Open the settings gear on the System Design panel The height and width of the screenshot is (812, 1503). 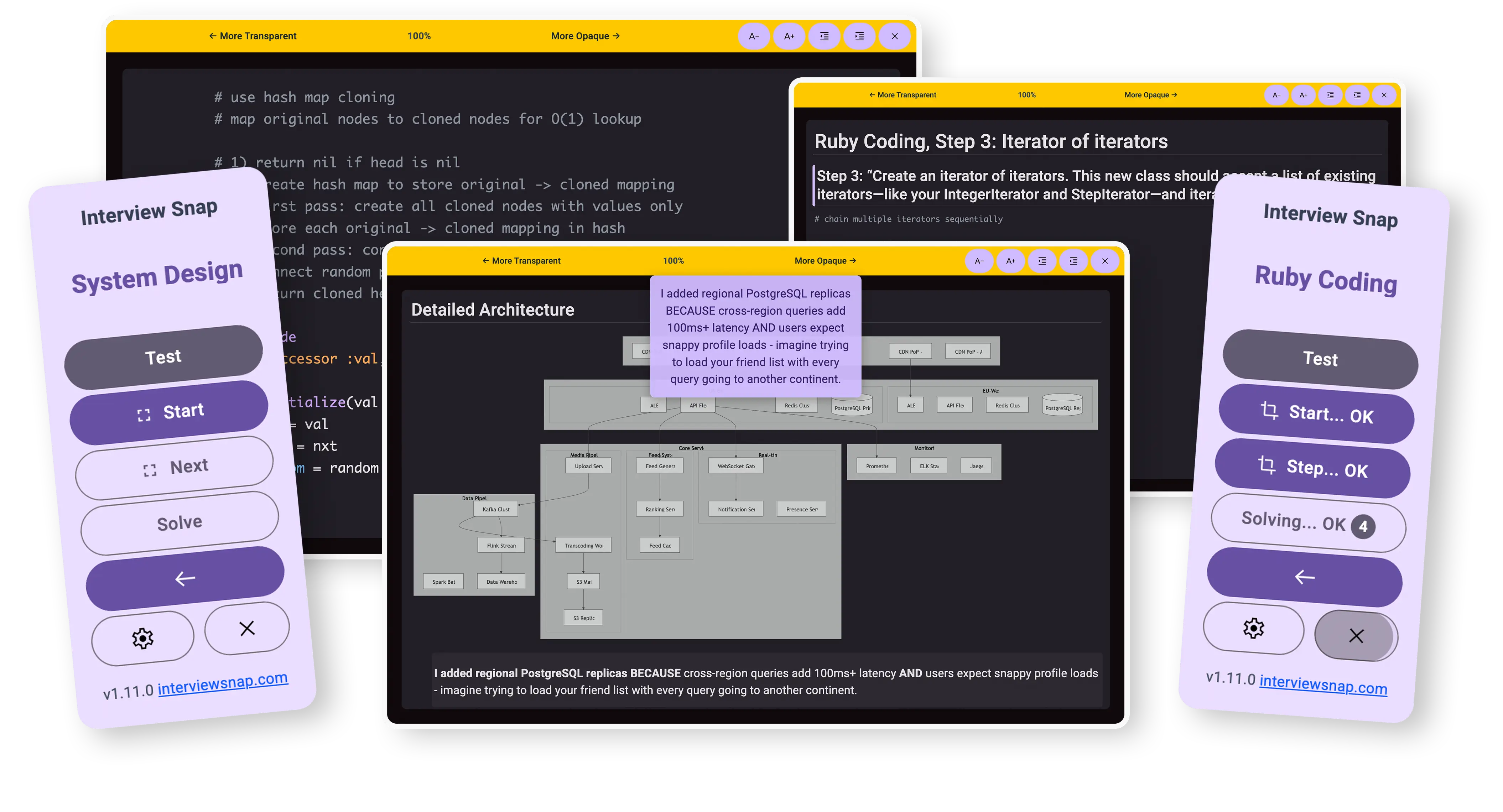point(142,638)
